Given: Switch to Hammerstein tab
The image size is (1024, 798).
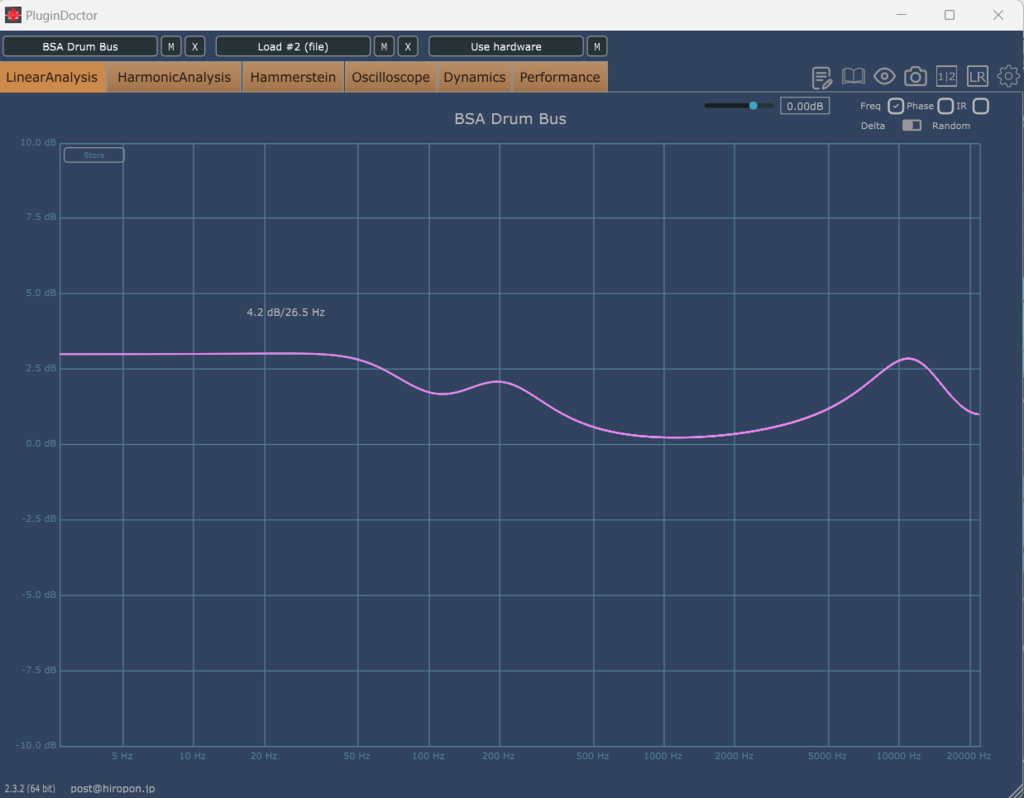Looking at the screenshot, I should 293,77.
